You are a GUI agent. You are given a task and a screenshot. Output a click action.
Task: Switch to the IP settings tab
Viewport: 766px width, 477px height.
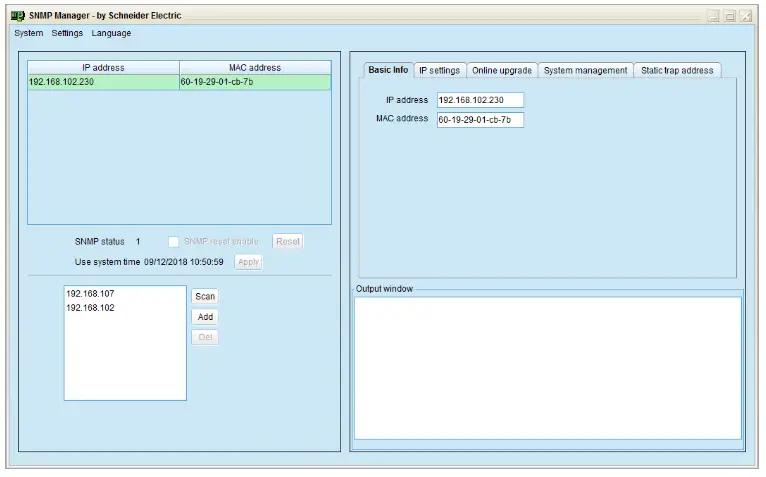coord(439,70)
